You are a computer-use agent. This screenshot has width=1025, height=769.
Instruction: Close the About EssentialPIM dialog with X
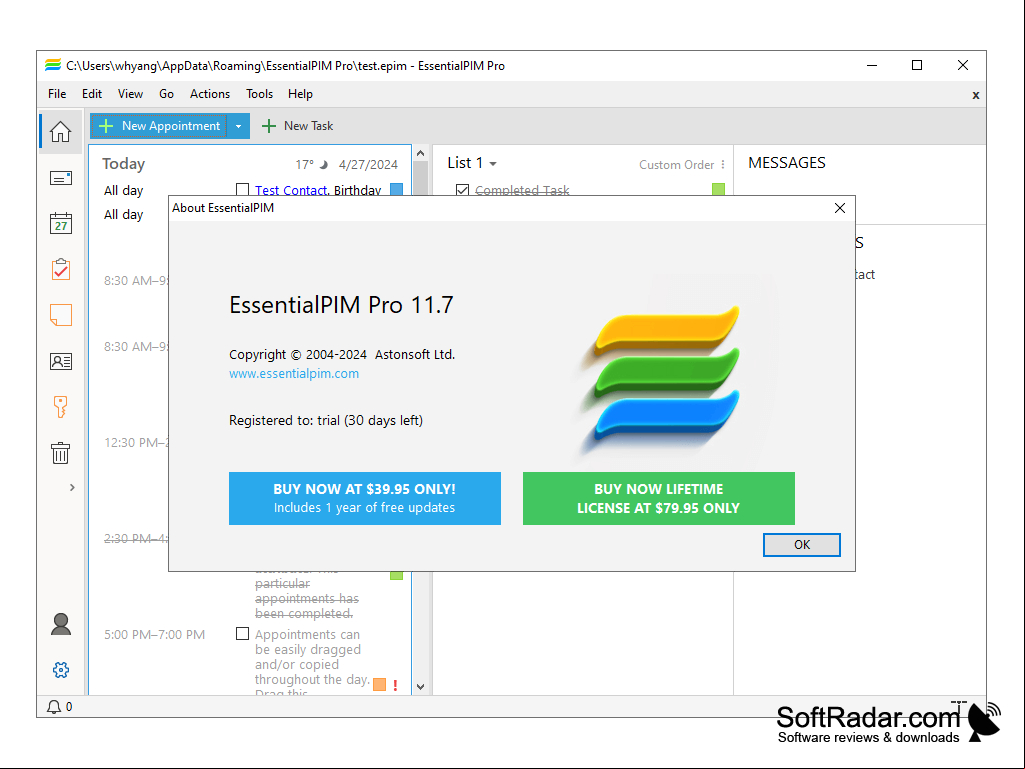(x=840, y=208)
